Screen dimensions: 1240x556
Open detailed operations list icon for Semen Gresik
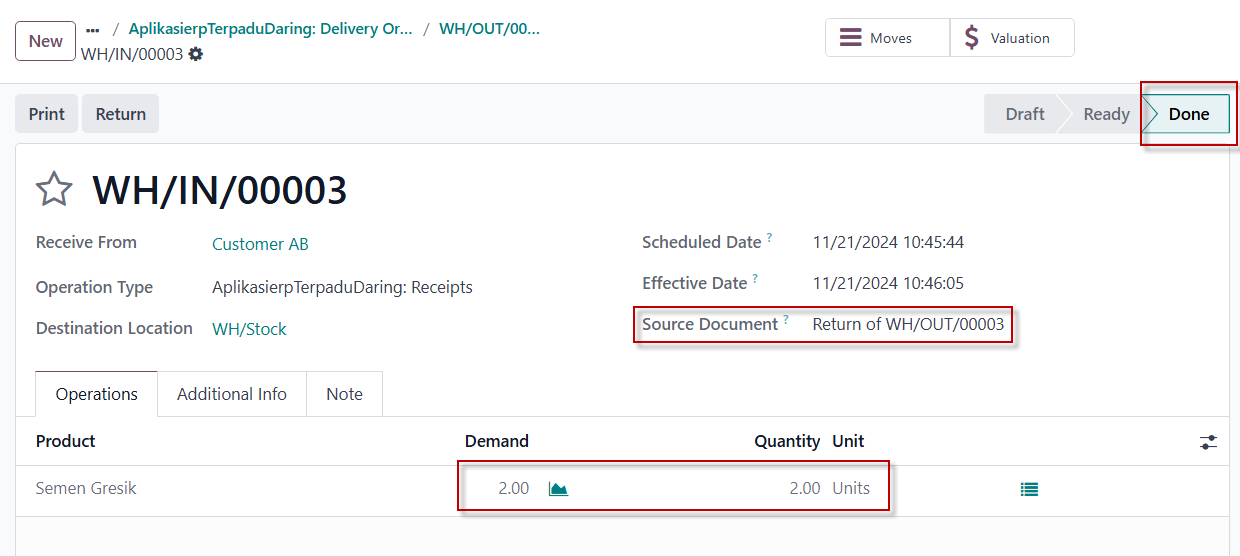click(1029, 489)
